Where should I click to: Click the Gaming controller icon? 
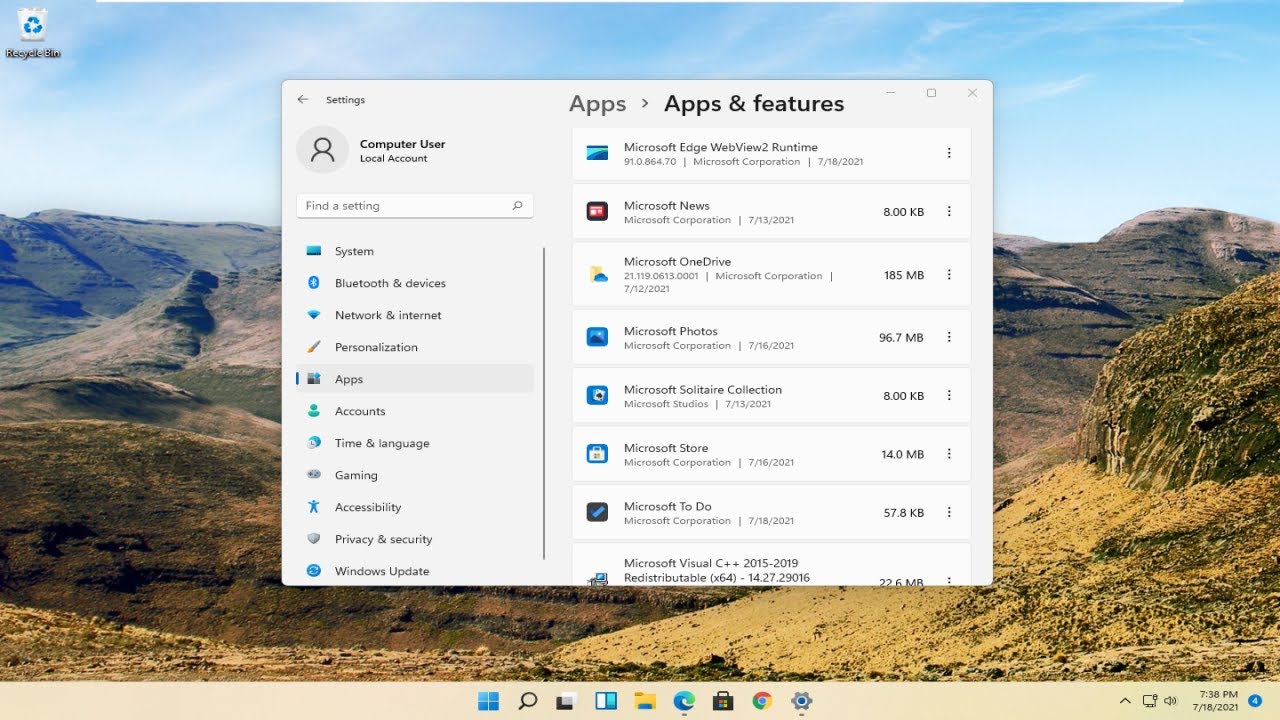point(314,475)
